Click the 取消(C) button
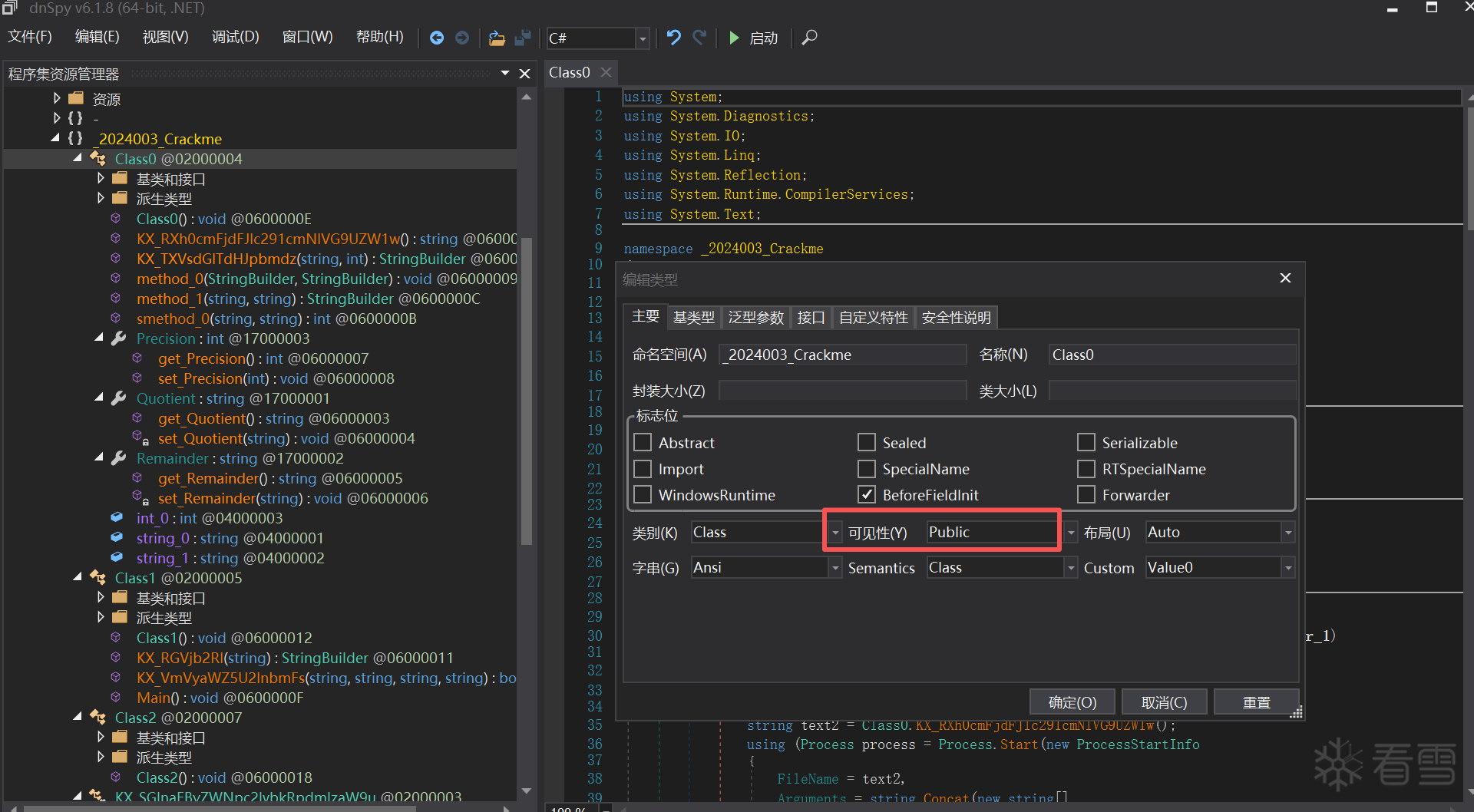This screenshot has height=812, width=1474. click(1164, 702)
